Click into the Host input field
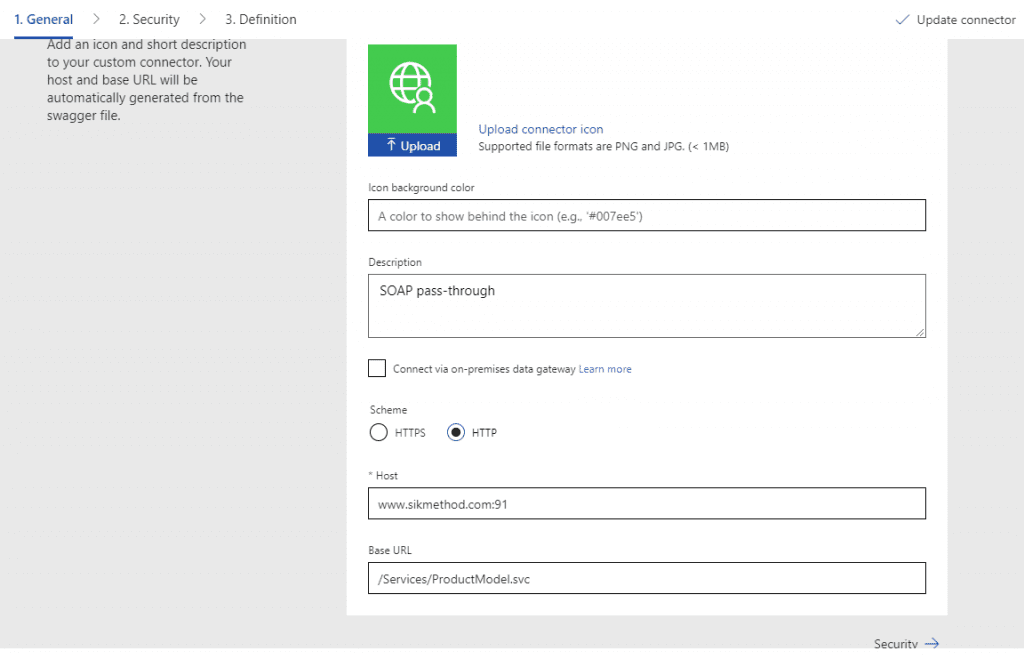The height and width of the screenshot is (667, 1024). click(646, 504)
